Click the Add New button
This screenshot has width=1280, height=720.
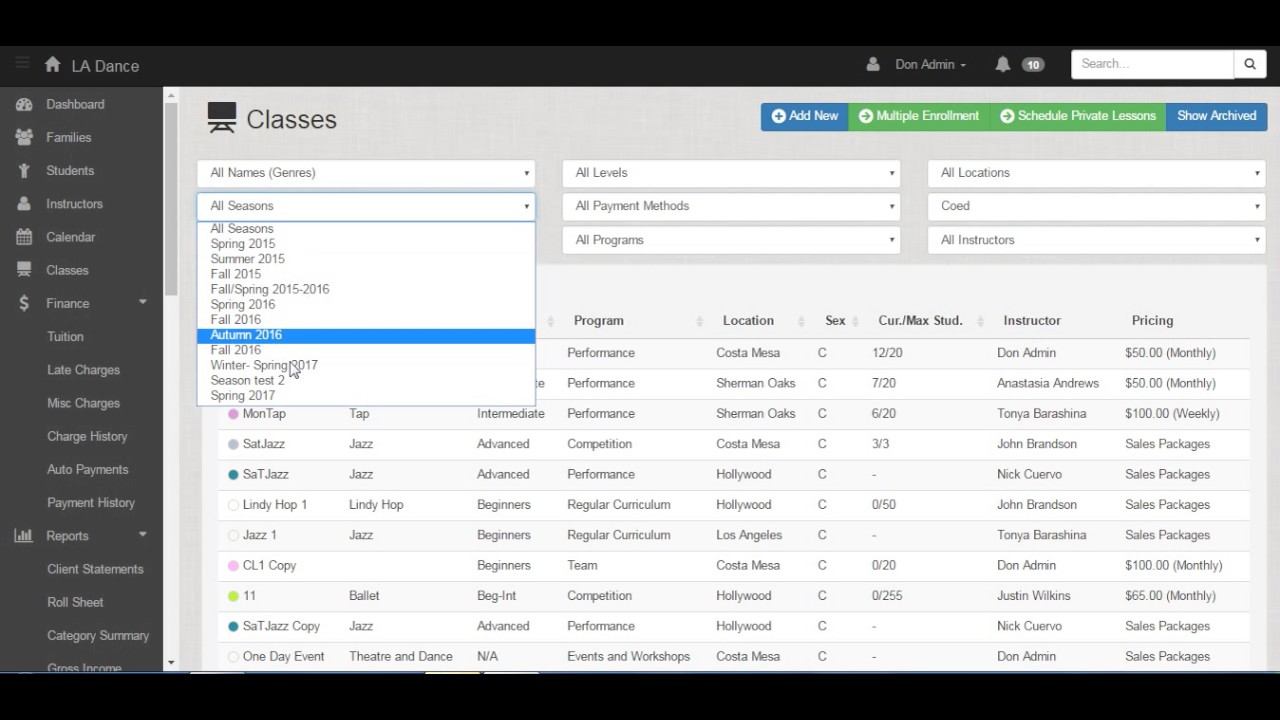click(x=804, y=116)
